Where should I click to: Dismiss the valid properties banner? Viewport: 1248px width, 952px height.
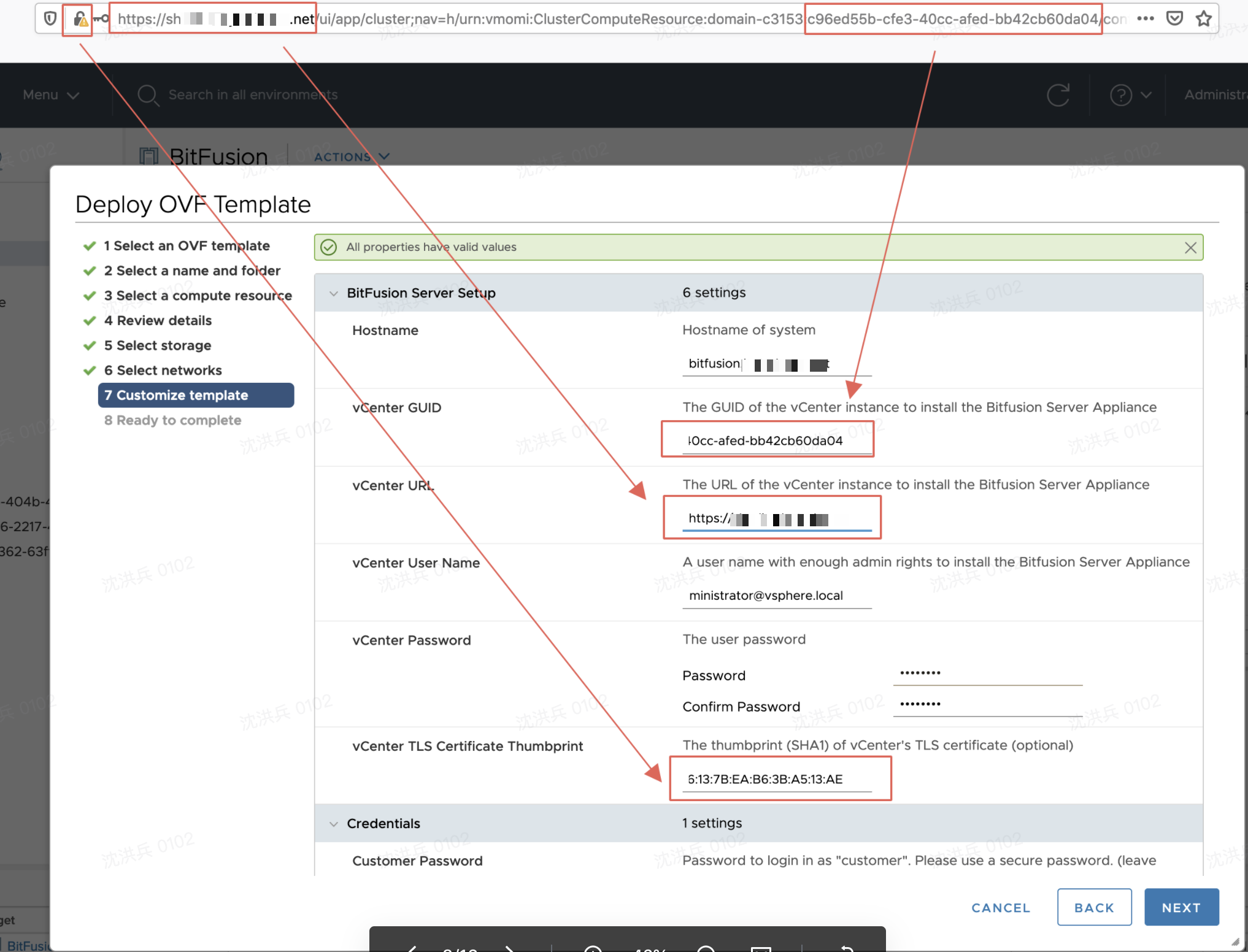click(x=1190, y=247)
